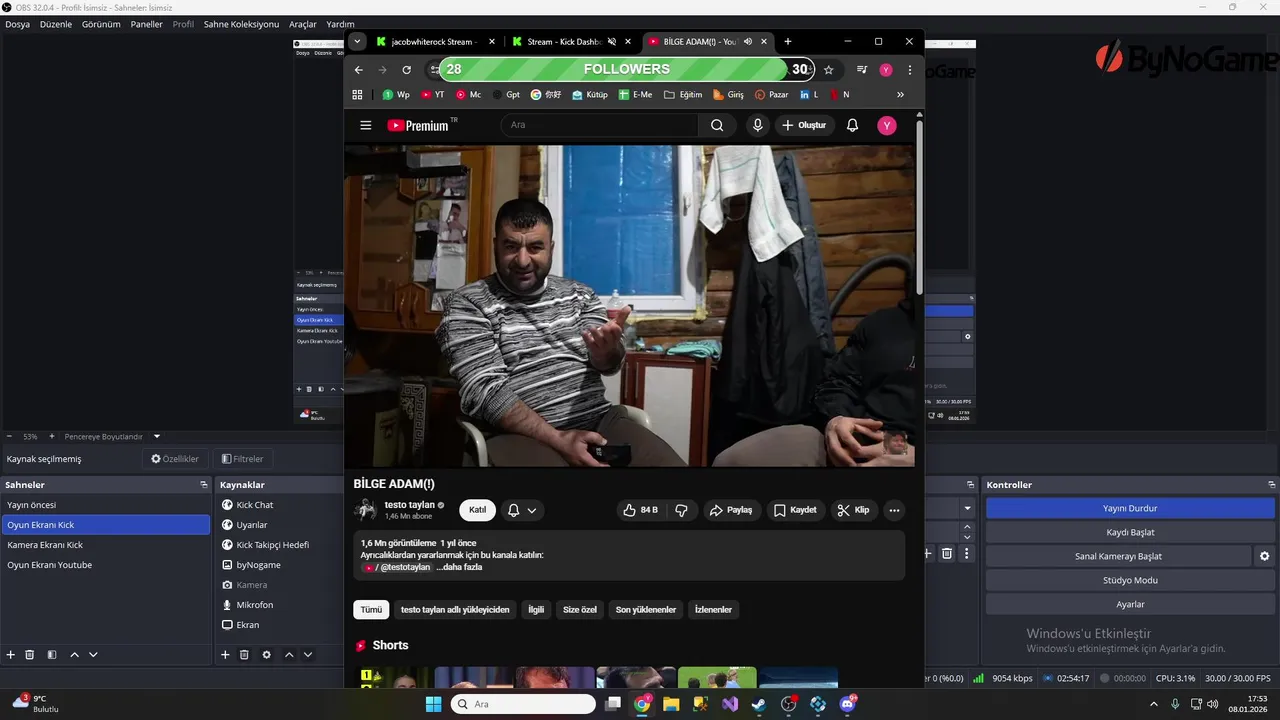Image resolution: width=1280 pixels, height=720 pixels.
Task: Open YouTube account avatar menu
Action: pos(887,125)
